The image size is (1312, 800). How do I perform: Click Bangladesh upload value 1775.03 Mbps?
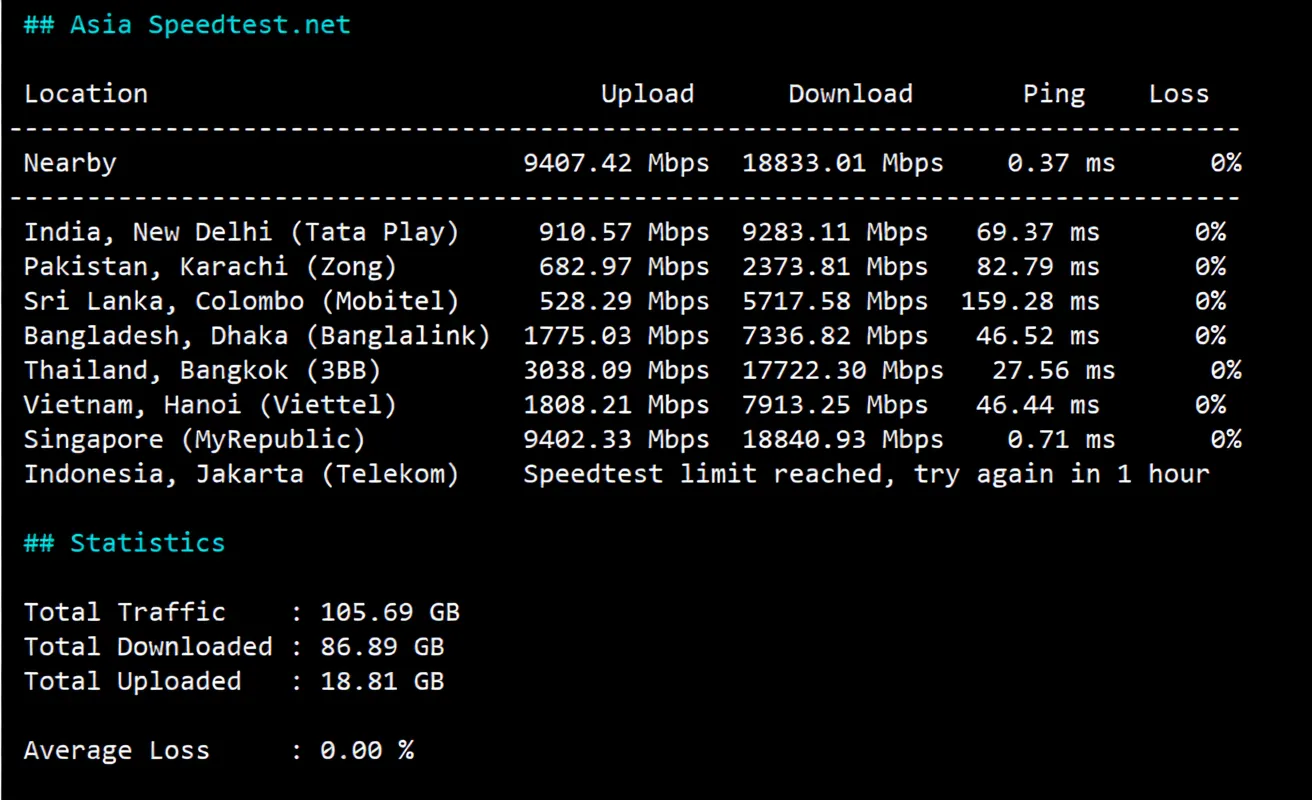pos(616,336)
